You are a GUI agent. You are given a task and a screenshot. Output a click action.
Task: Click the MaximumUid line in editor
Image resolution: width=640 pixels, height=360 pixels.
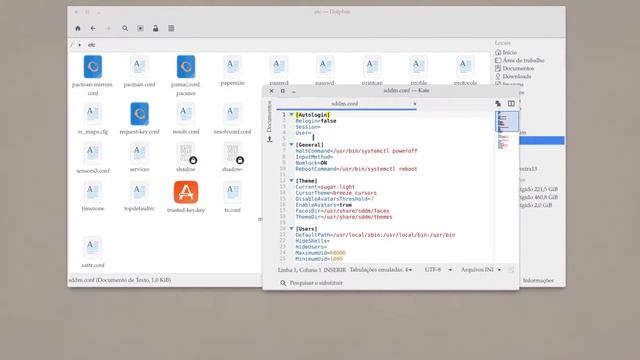click(320, 253)
